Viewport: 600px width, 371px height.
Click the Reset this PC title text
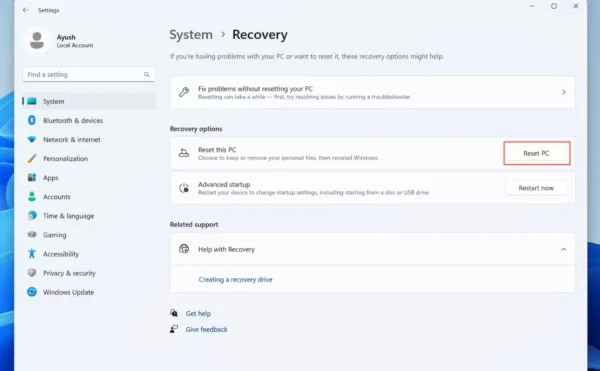(x=217, y=150)
